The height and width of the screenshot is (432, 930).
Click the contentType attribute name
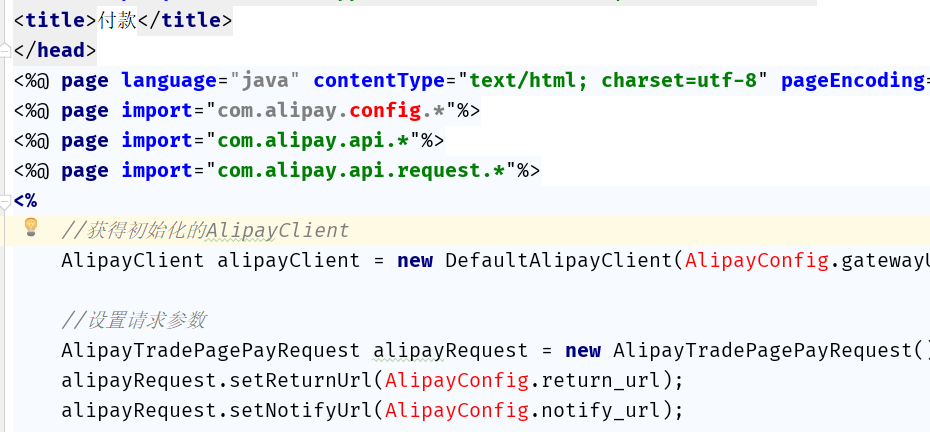[x=379, y=80]
